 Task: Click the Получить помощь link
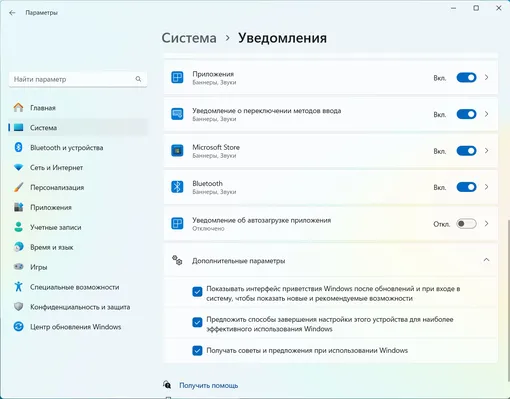tap(209, 385)
